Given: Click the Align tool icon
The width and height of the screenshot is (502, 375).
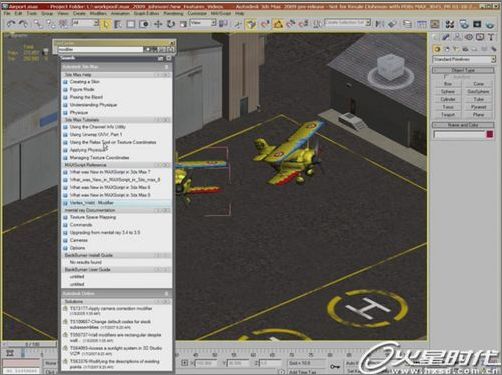Looking at the screenshot, I should point(392,23).
